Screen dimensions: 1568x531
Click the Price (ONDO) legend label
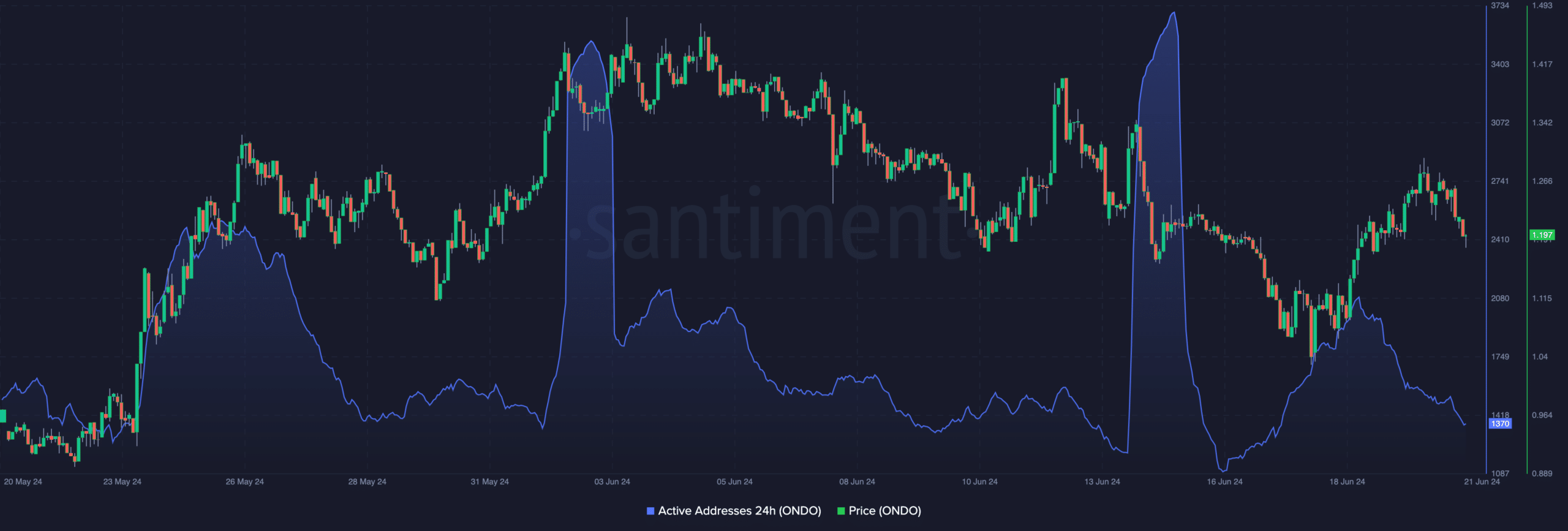tap(884, 511)
